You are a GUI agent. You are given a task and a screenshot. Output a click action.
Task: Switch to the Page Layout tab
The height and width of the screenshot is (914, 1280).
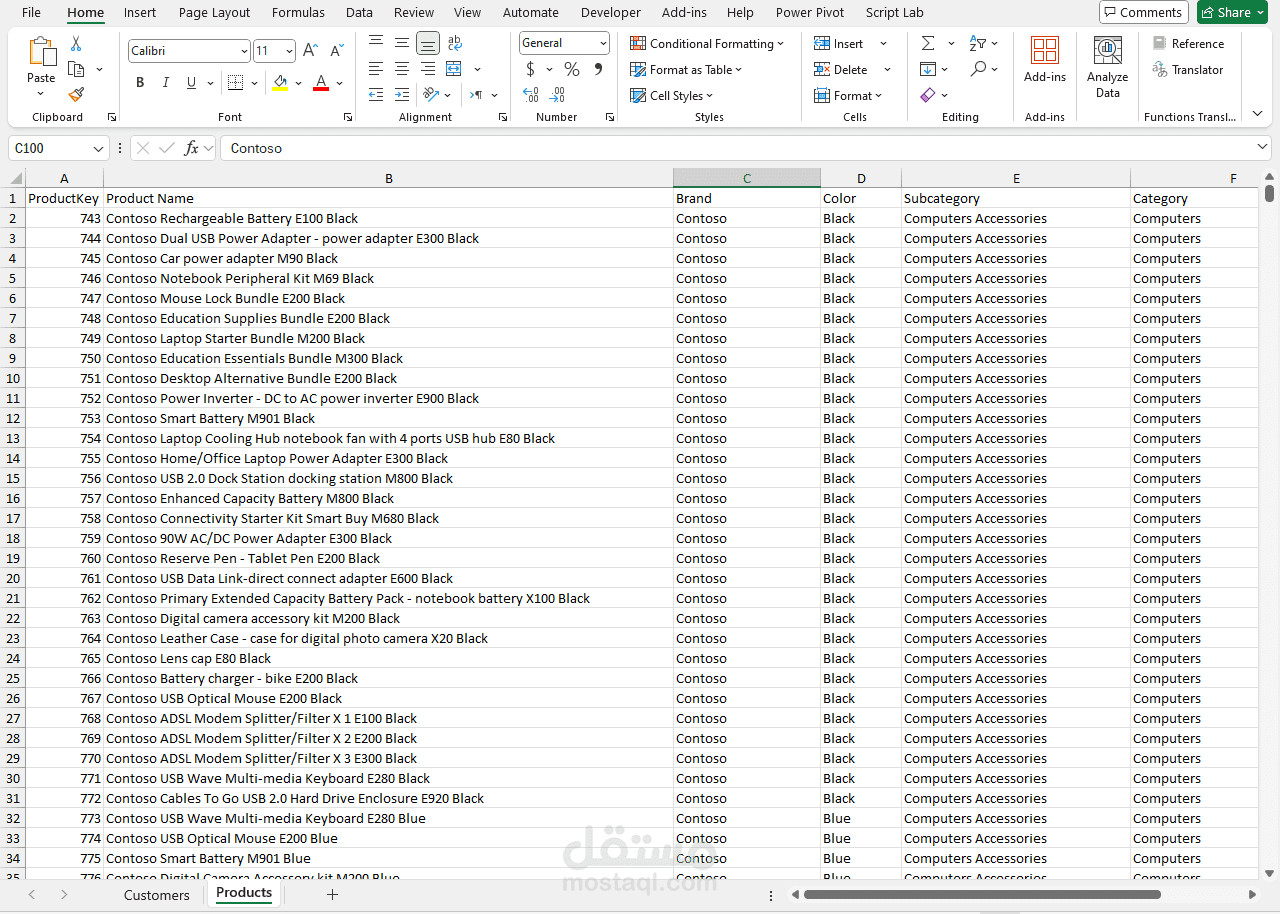pyautogui.click(x=214, y=12)
